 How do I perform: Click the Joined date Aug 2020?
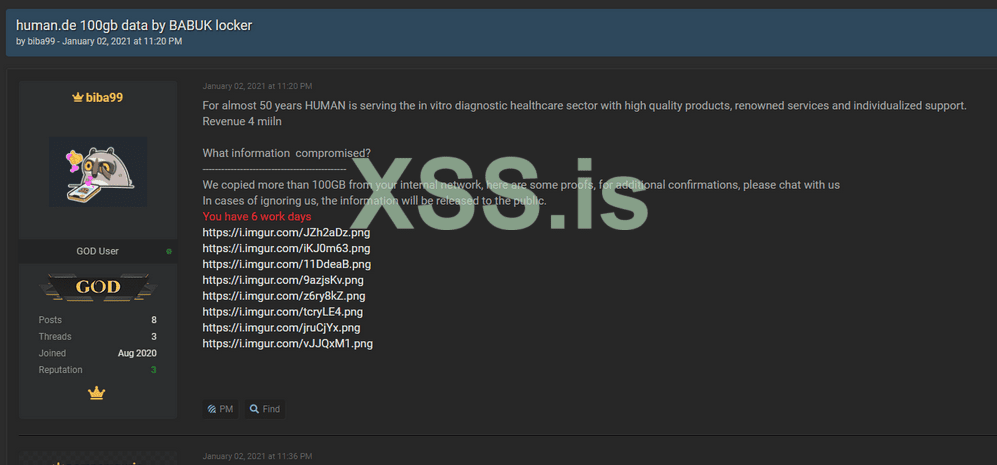click(x=137, y=353)
